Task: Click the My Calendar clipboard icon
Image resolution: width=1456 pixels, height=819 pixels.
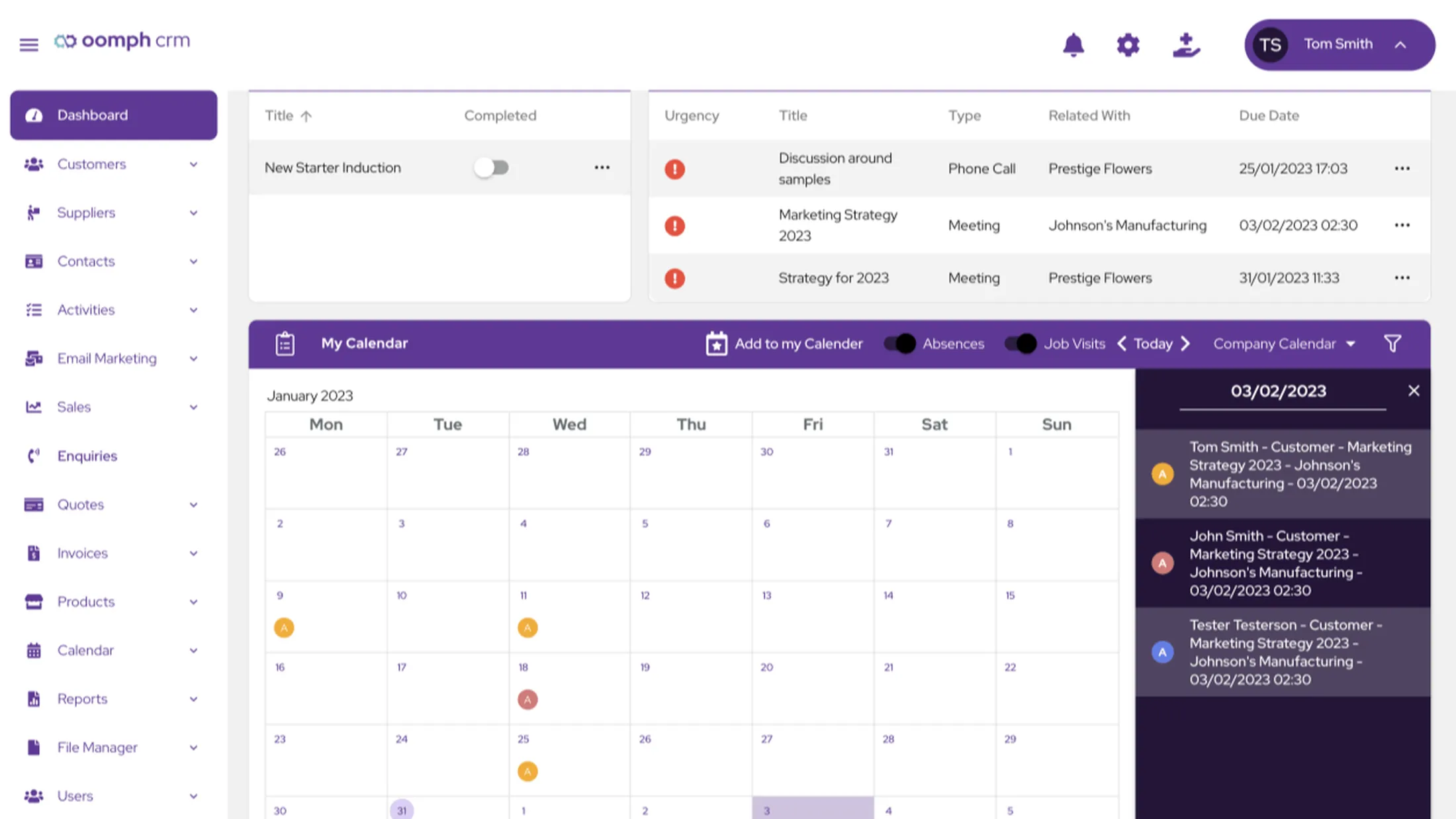Action: point(285,344)
